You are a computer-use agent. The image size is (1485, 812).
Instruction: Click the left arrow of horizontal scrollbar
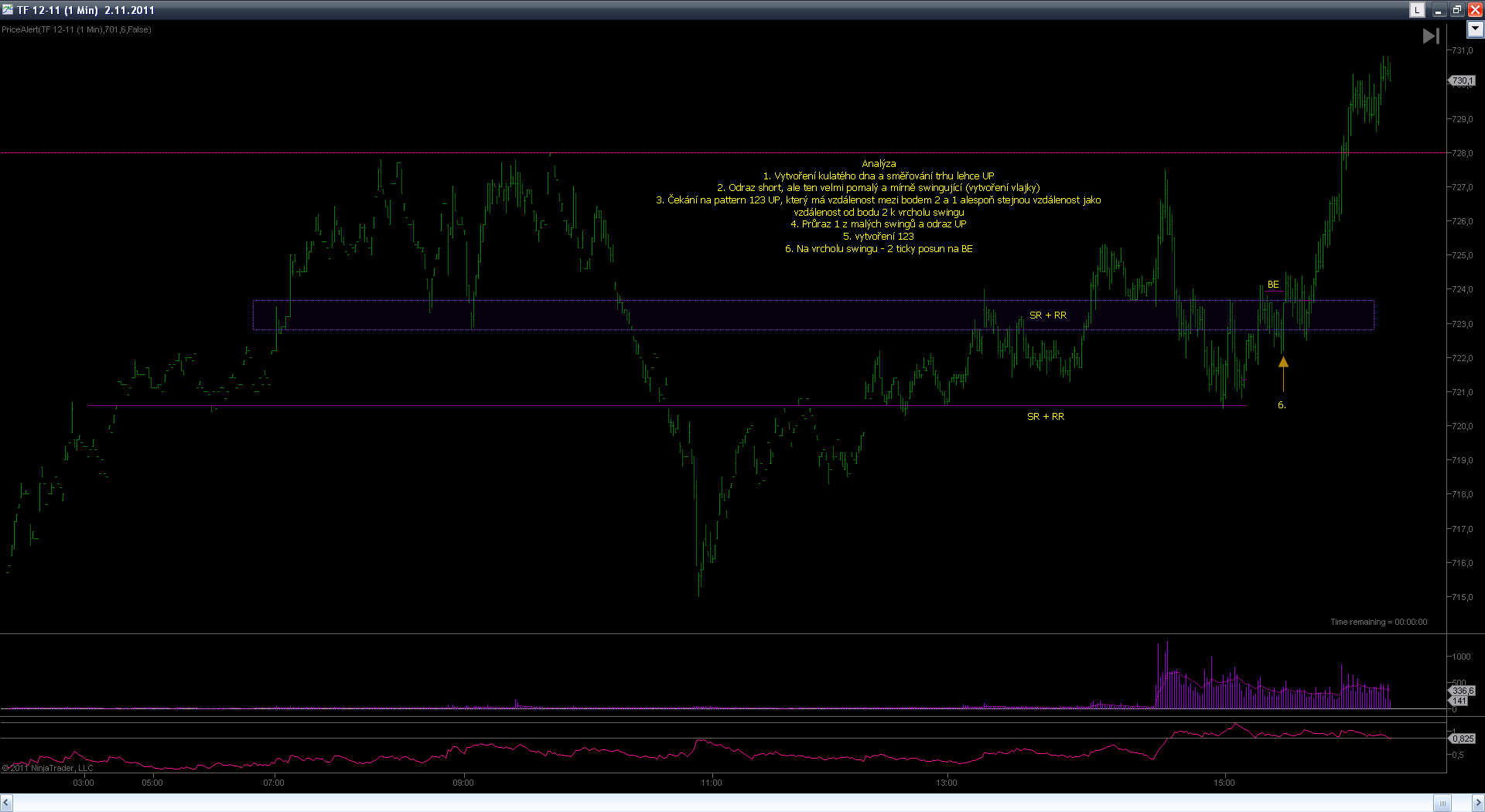[6, 803]
